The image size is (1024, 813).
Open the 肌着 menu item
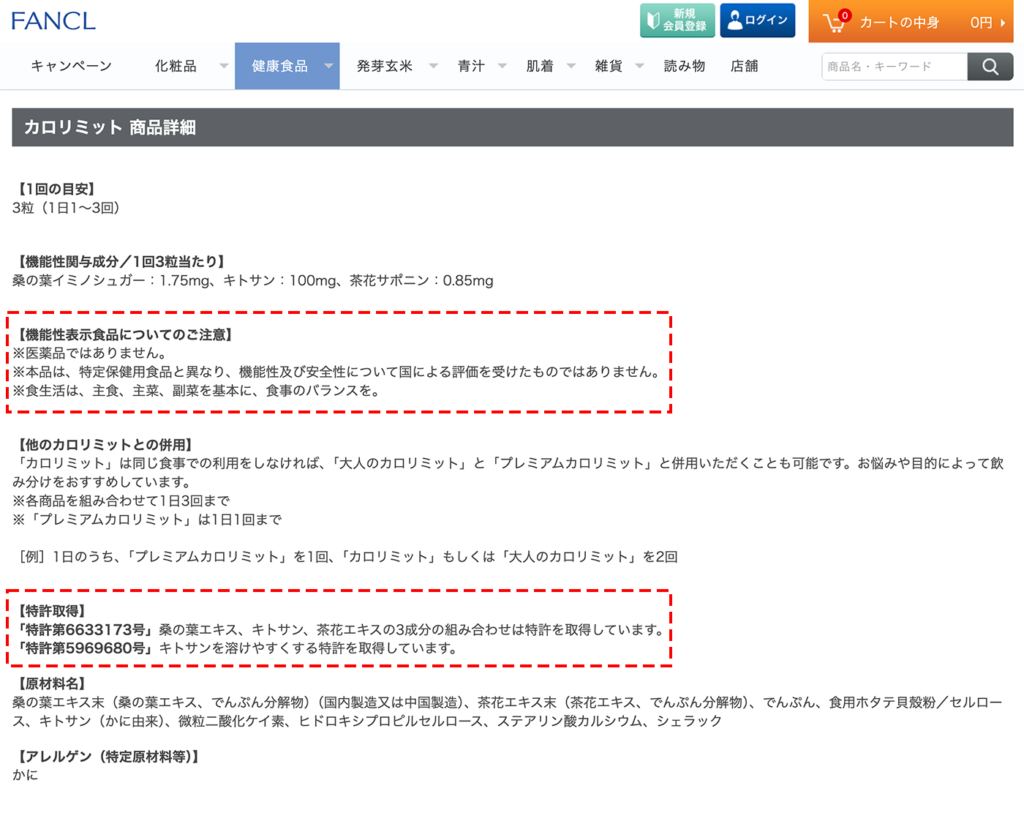pyautogui.click(x=539, y=66)
